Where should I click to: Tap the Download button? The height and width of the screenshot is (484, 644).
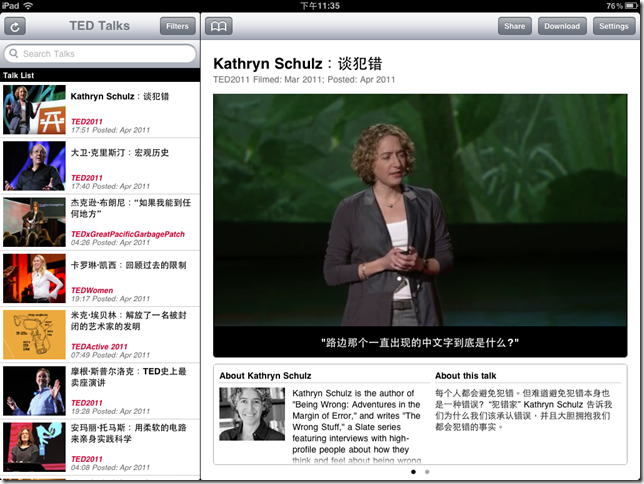pyautogui.click(x=562, y=26)
